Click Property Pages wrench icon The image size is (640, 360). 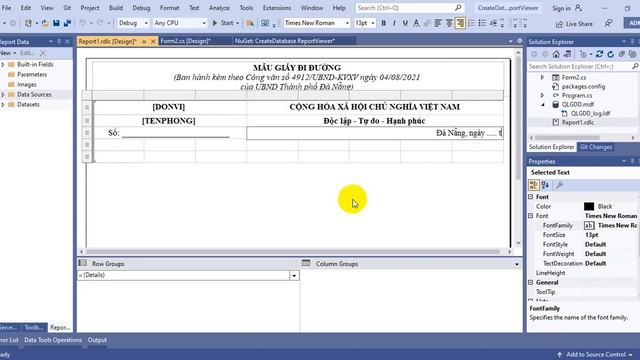(x=560, y=185)
